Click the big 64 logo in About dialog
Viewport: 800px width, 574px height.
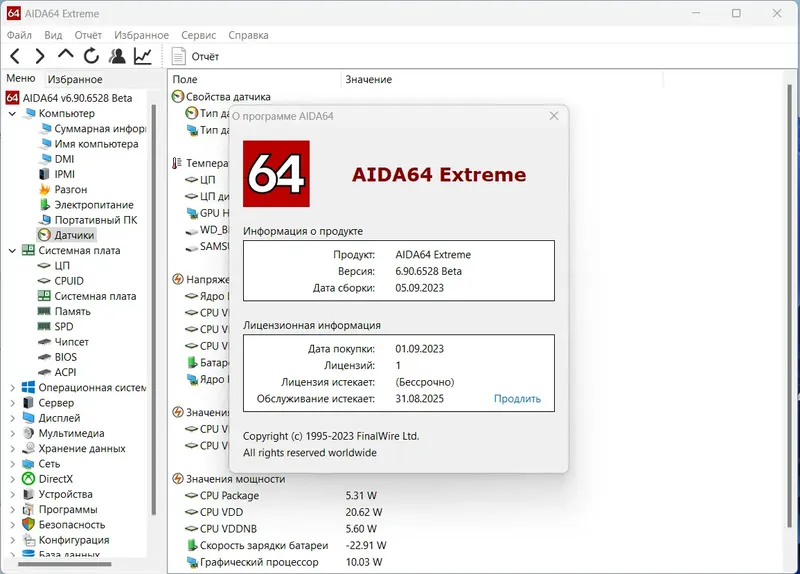pos(276,173)
